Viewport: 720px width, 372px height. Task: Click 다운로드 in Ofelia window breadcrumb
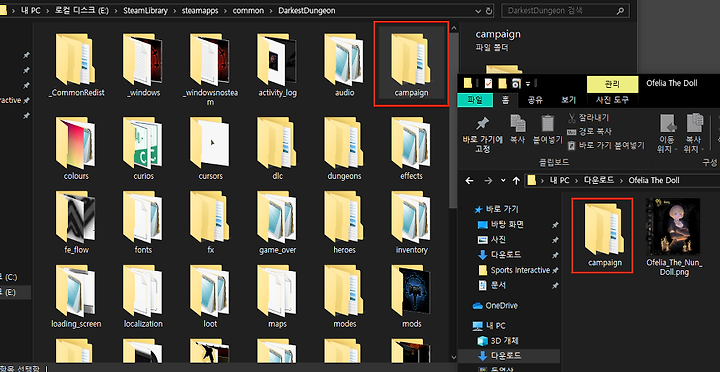point(598,180)
